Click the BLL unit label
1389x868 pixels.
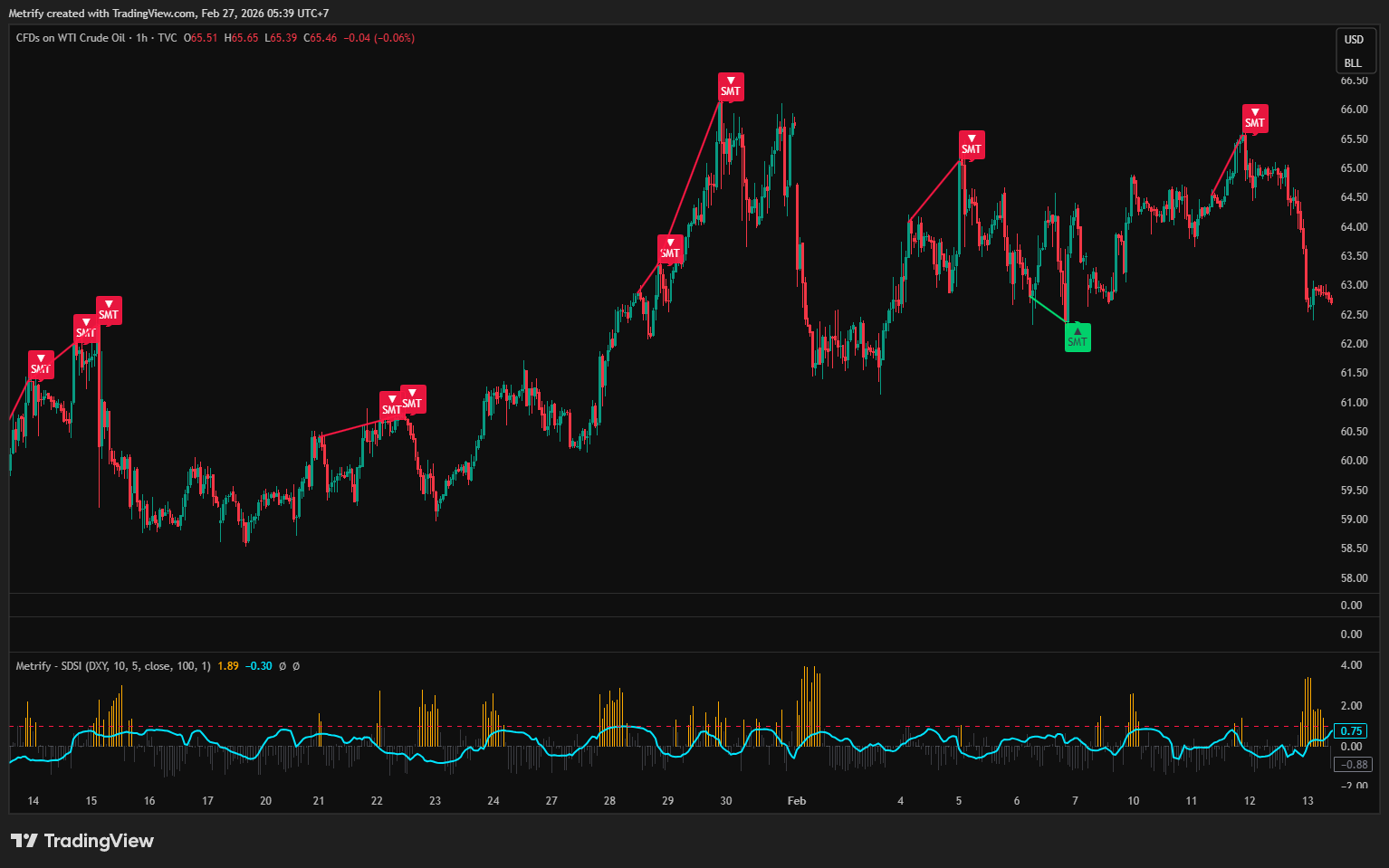[1353, 63]
